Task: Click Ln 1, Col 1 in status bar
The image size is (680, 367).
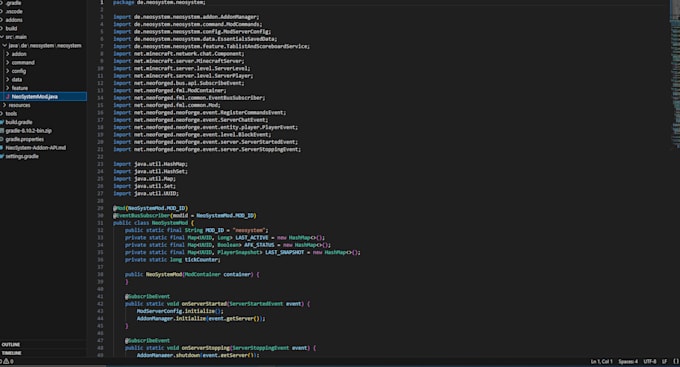Action: (x=602, y=361)
